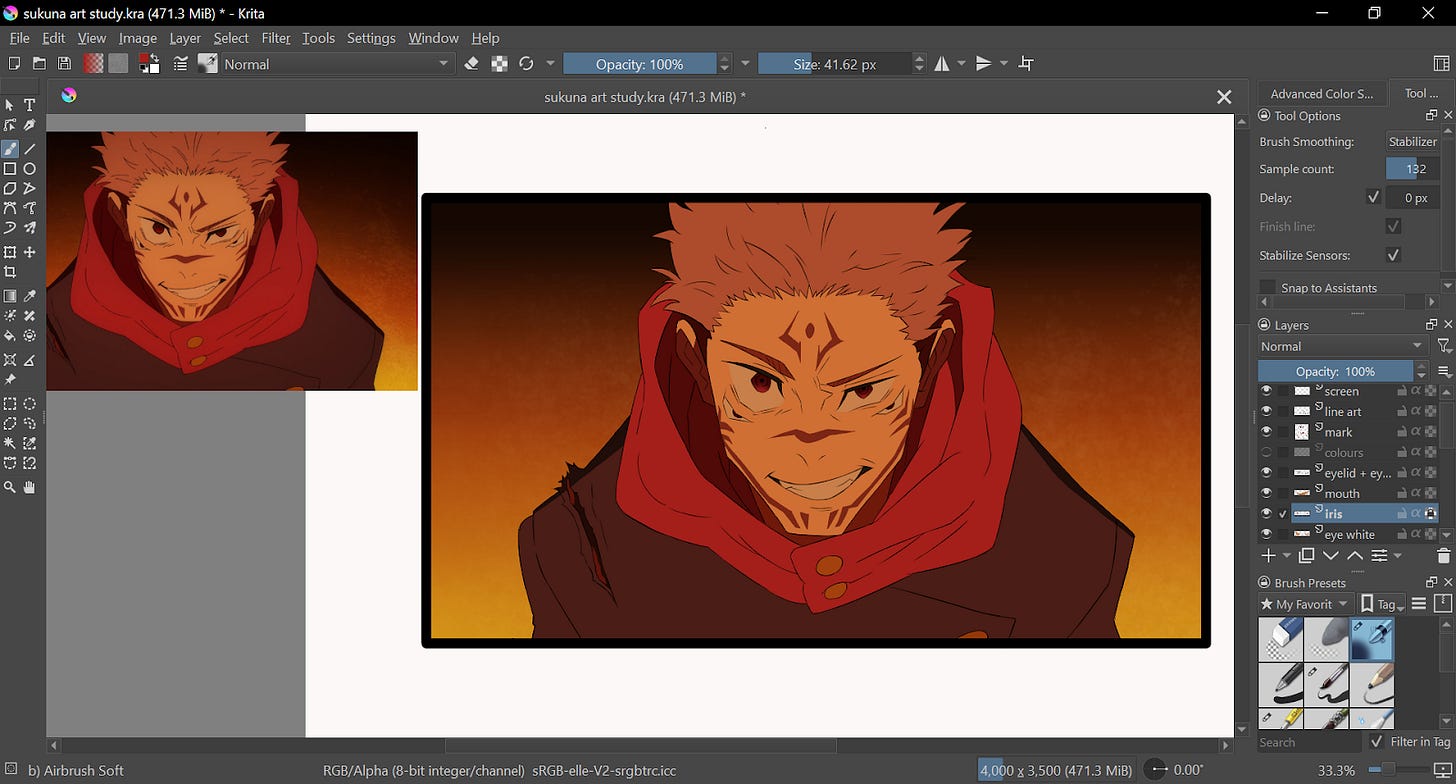This screenshot has width=1456, height=784.
Task: Select the Fill bucket tool
Action: coord(10,336)
